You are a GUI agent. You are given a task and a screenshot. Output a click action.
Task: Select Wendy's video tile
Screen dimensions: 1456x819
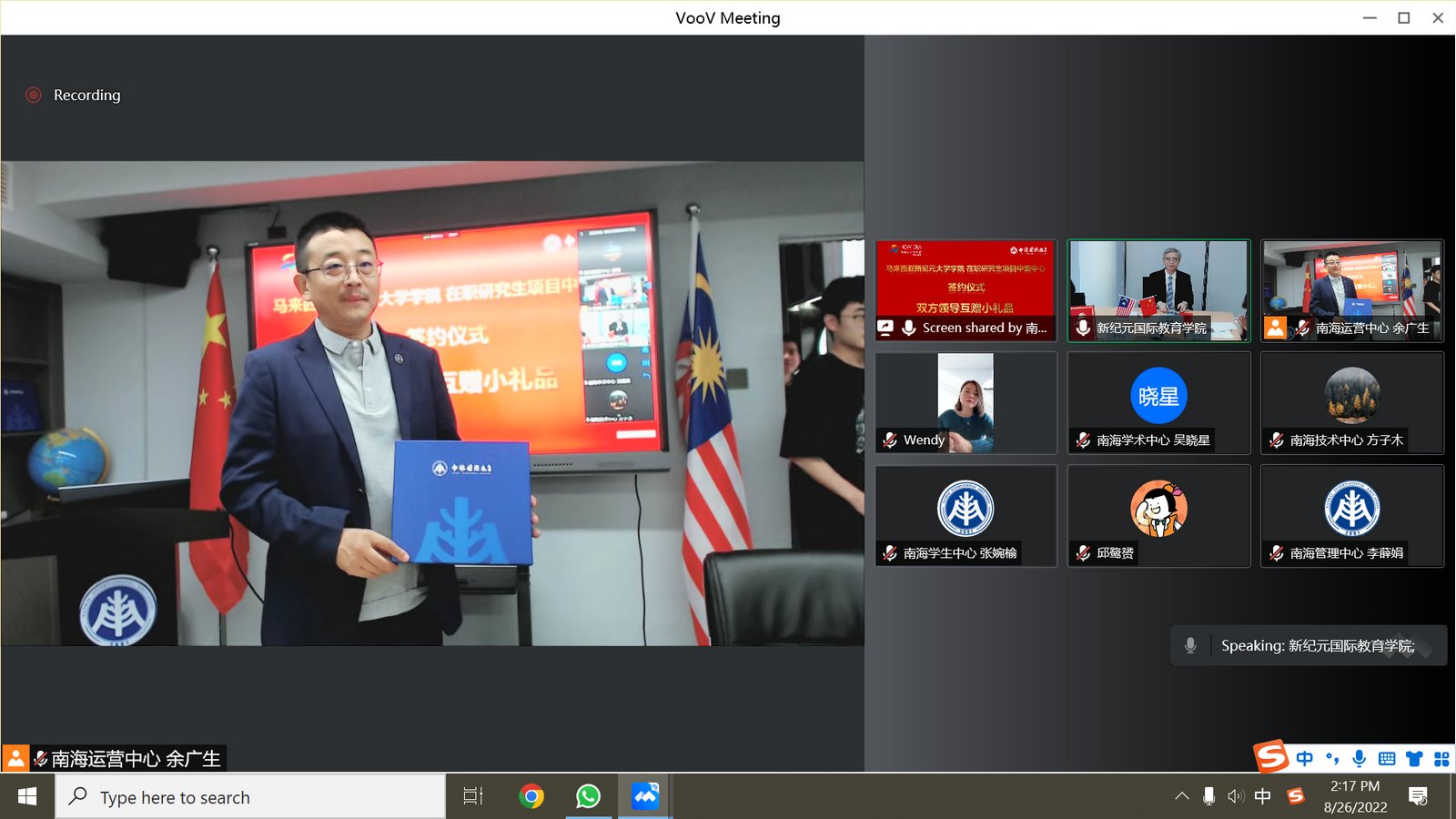pyautogui.click(x=966, y=403)
